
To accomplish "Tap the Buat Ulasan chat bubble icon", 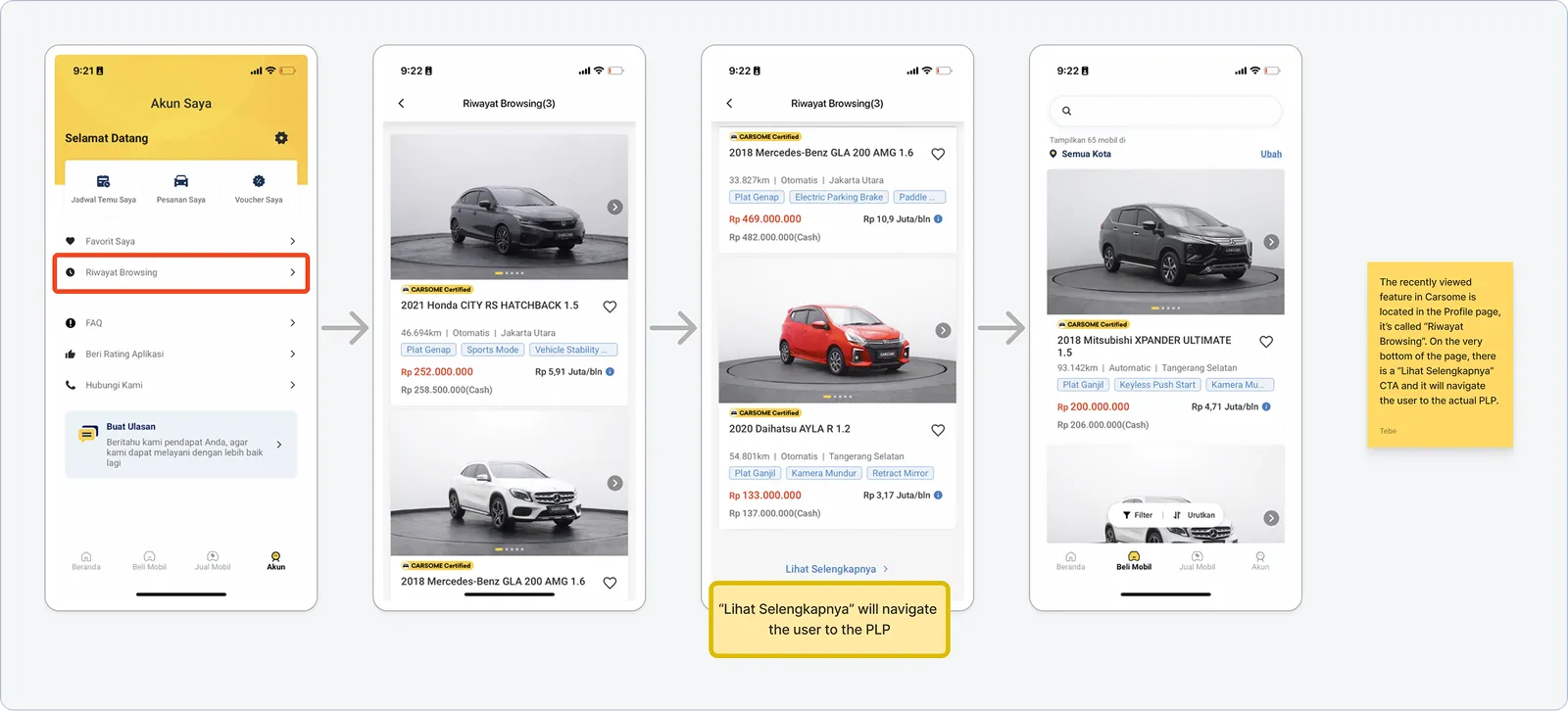I will point(88,434).
